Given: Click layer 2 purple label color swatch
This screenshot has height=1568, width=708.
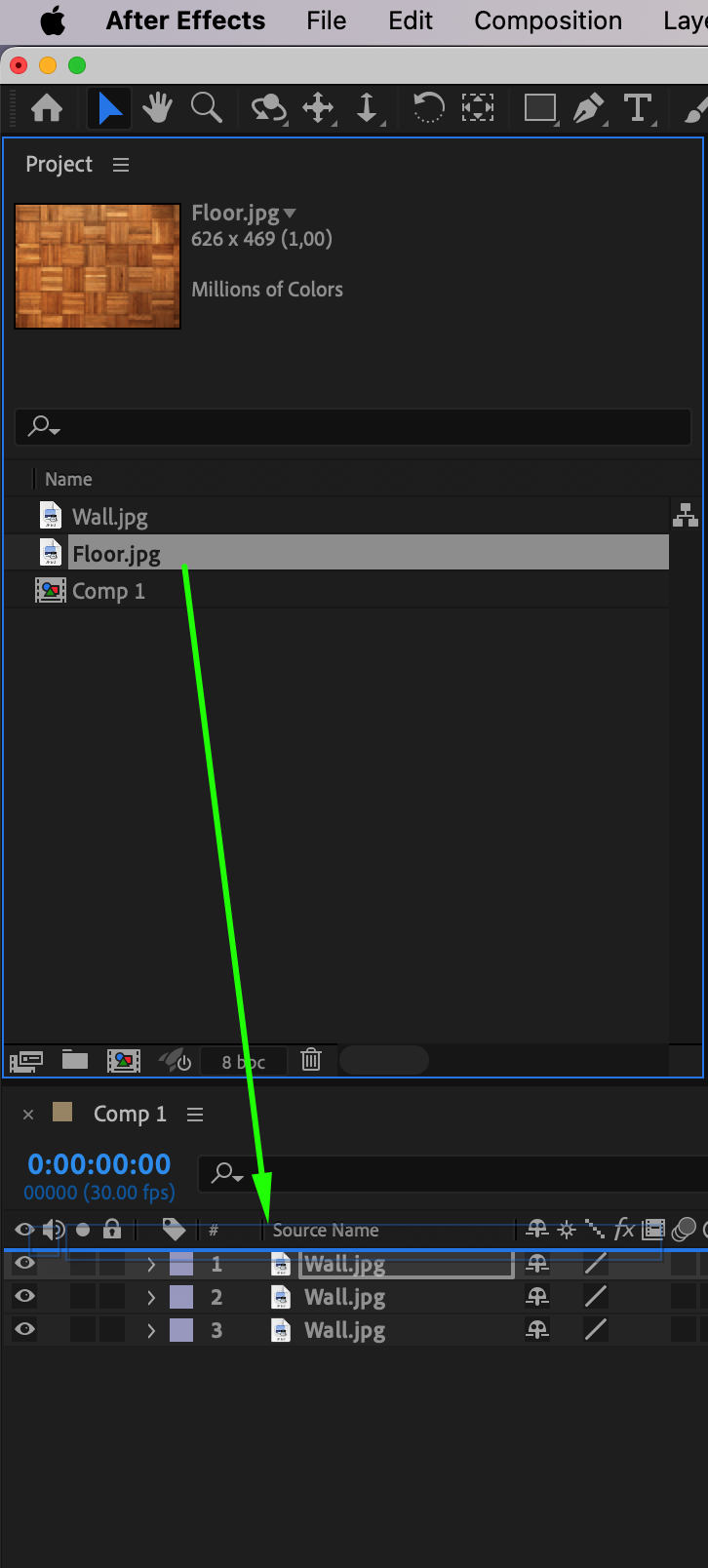Looking at the screenshot, I should point(181,1297).
